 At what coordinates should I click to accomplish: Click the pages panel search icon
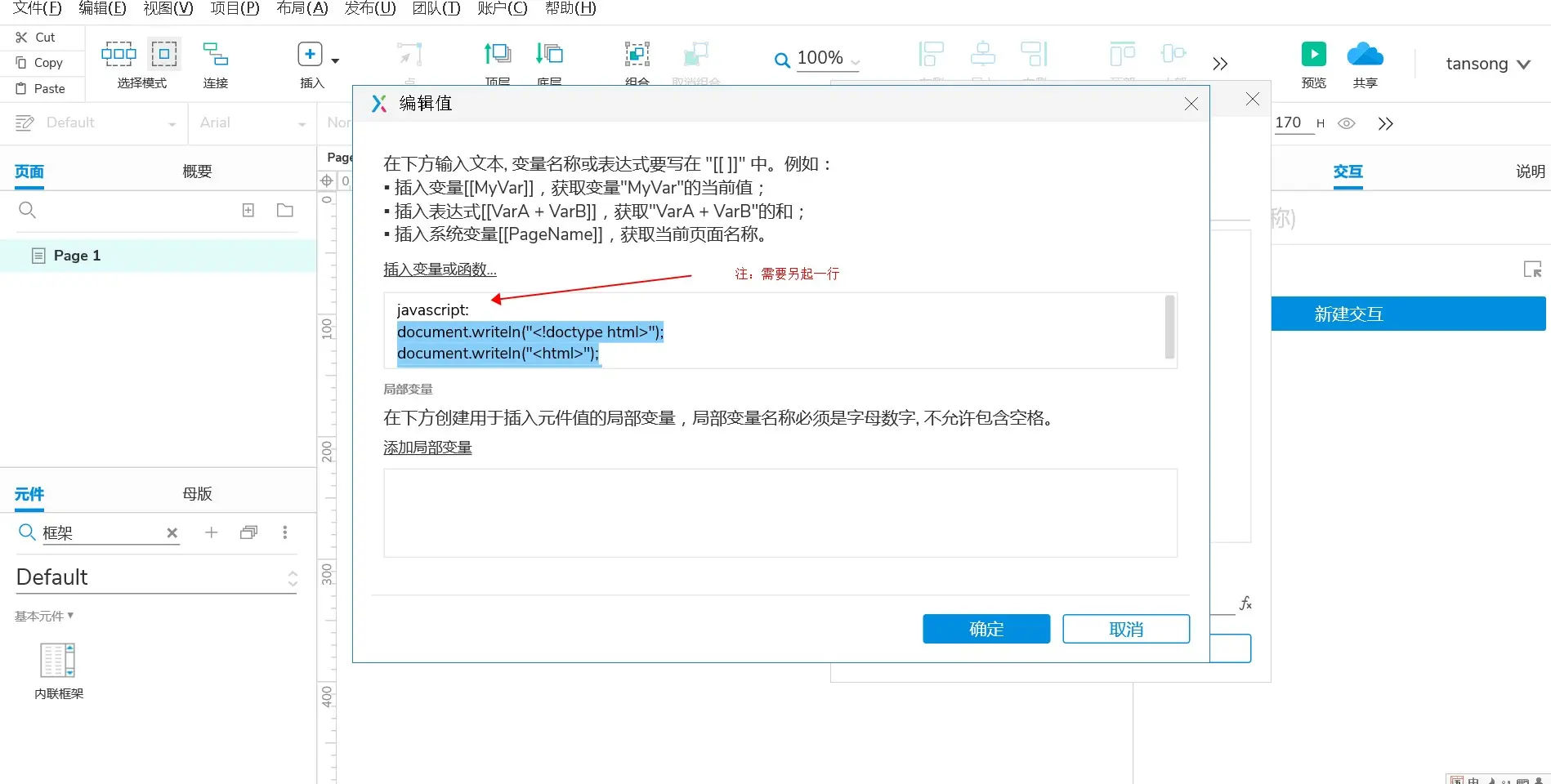click(27, 211)
